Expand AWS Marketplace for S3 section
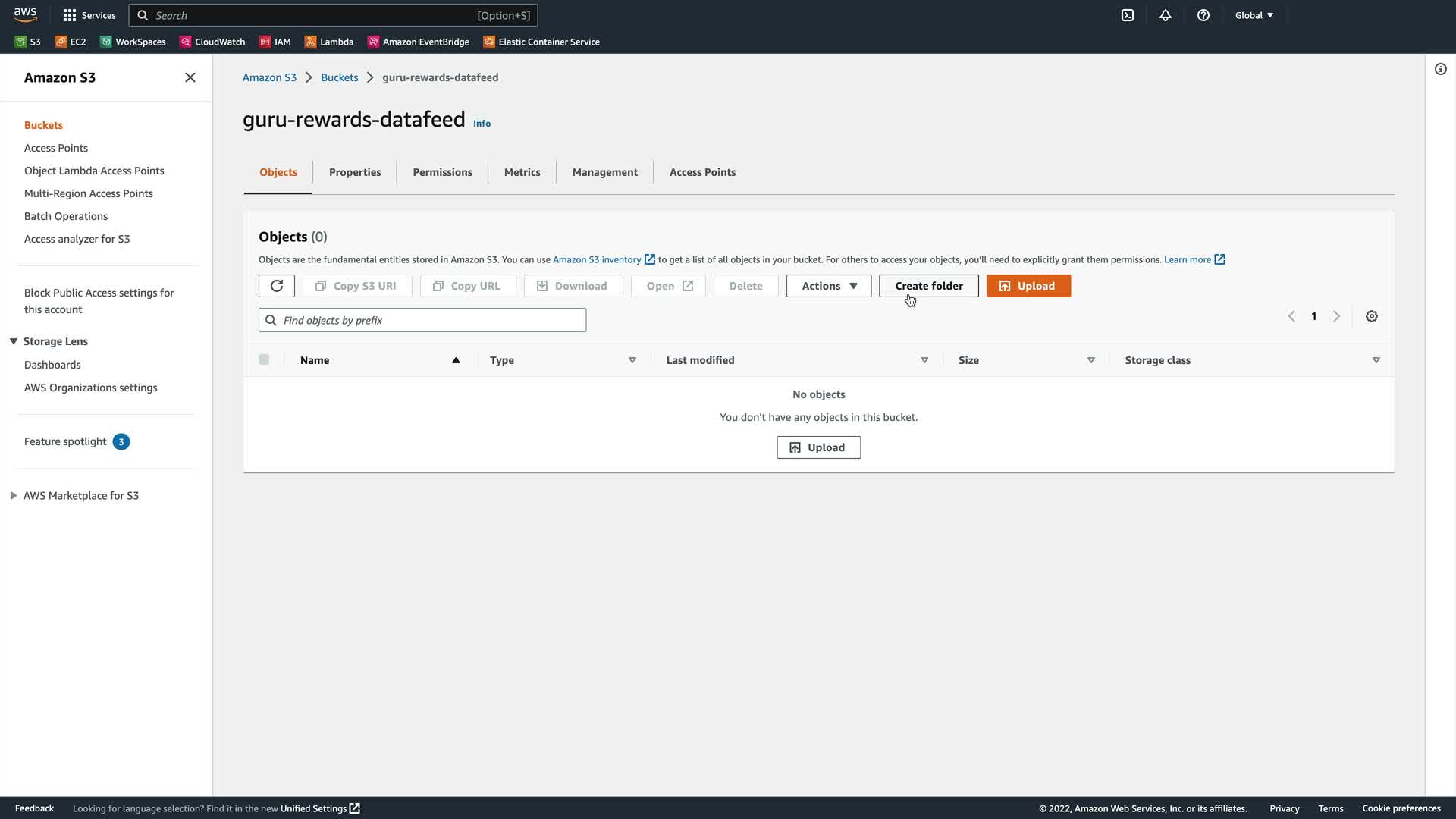The image size is (1456, 819). tap(14, 496)
